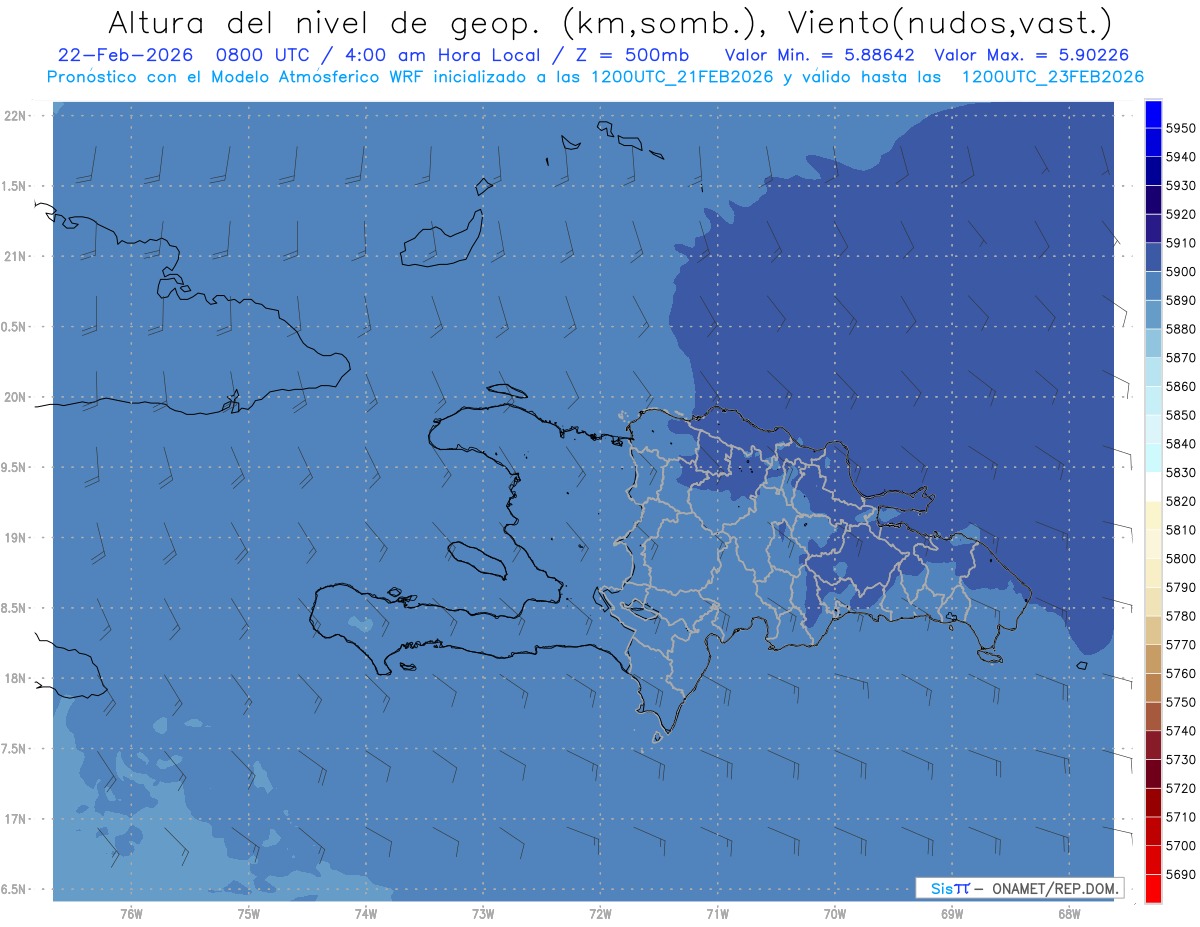Select the '1200UTC_21FEB2026' initialization time

(x=684, y=76)
